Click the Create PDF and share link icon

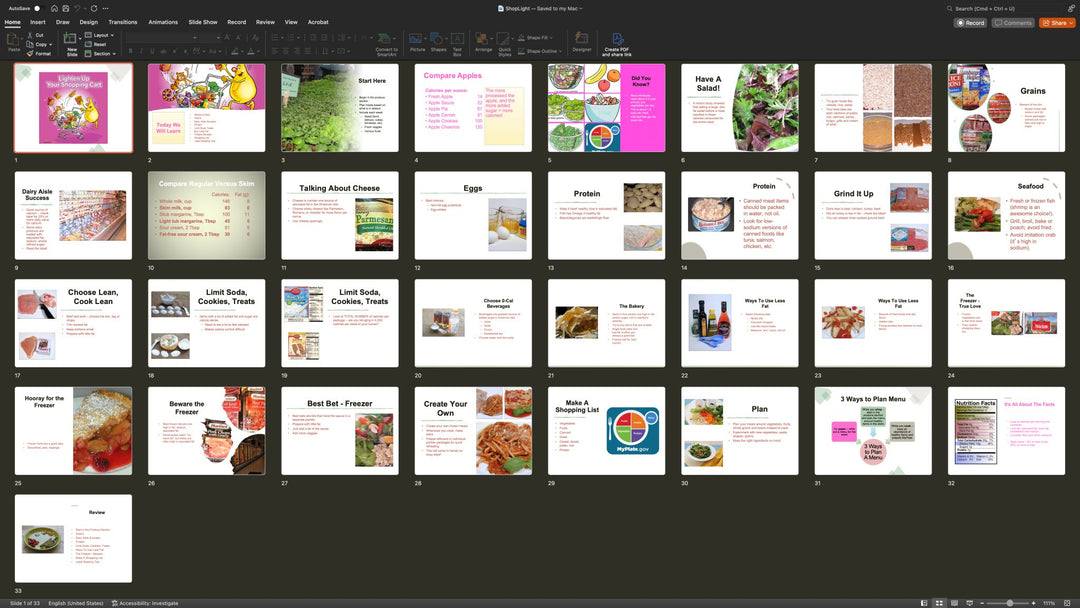coord(617,40)
